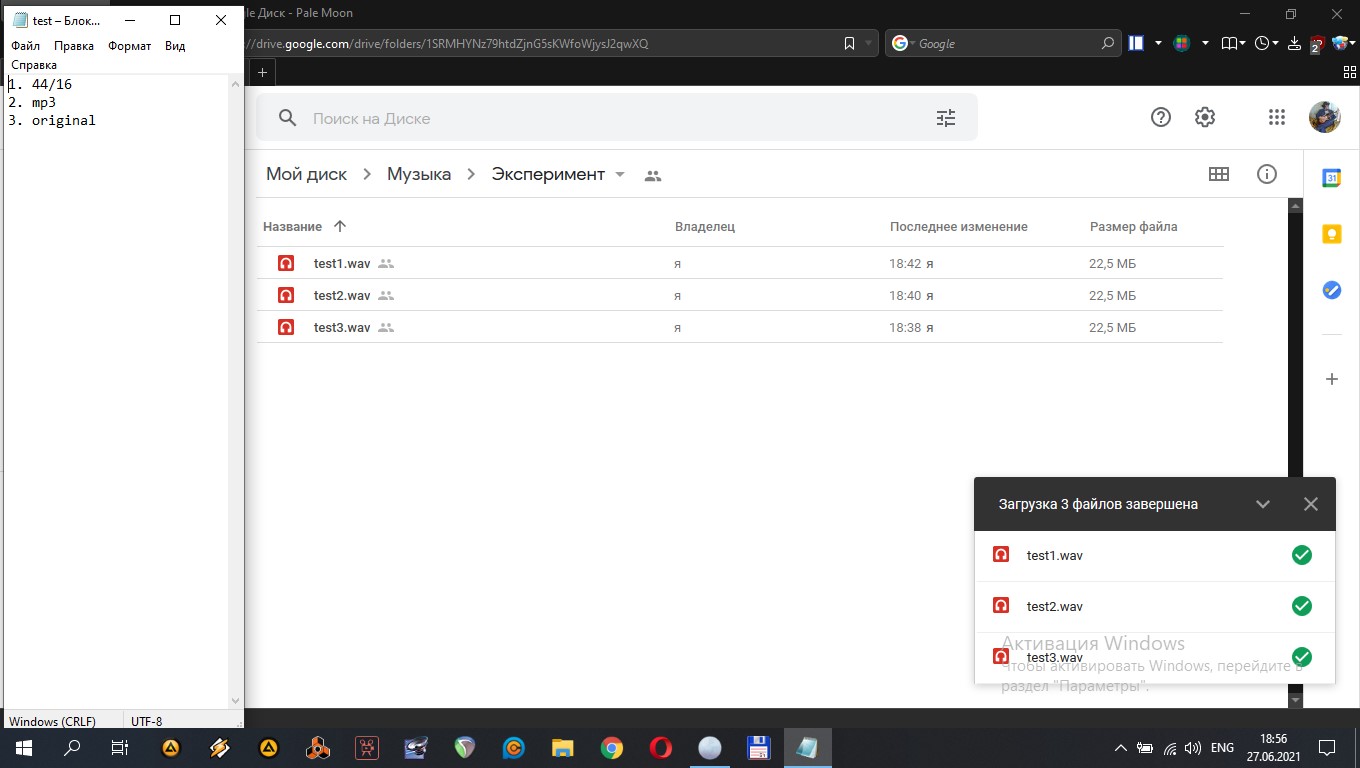Screen dimensions: 1360x768
Task: Select test3.wav file row
Action: click(740, 328)
